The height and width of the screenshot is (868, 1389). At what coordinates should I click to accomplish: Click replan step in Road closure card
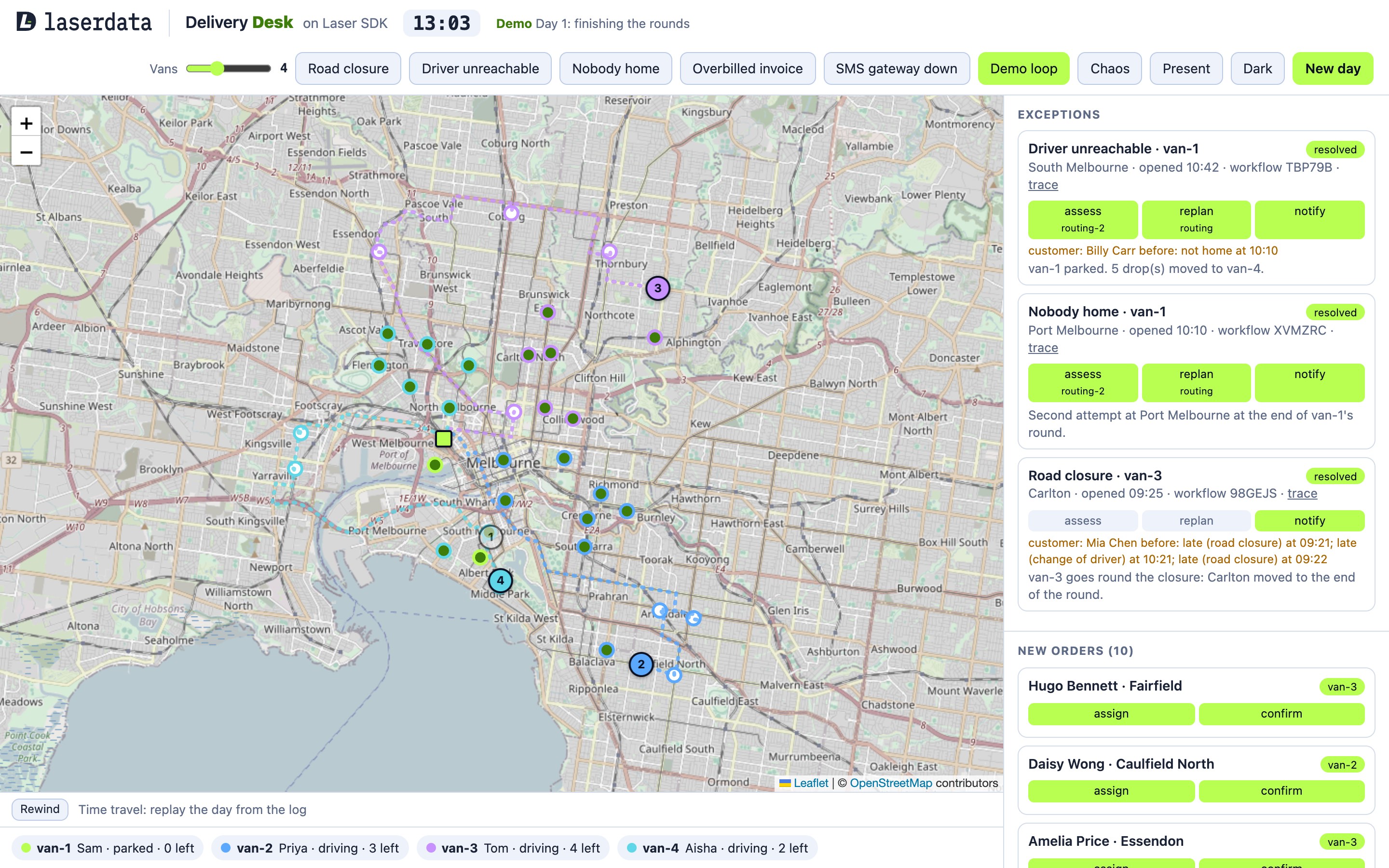1196,521
